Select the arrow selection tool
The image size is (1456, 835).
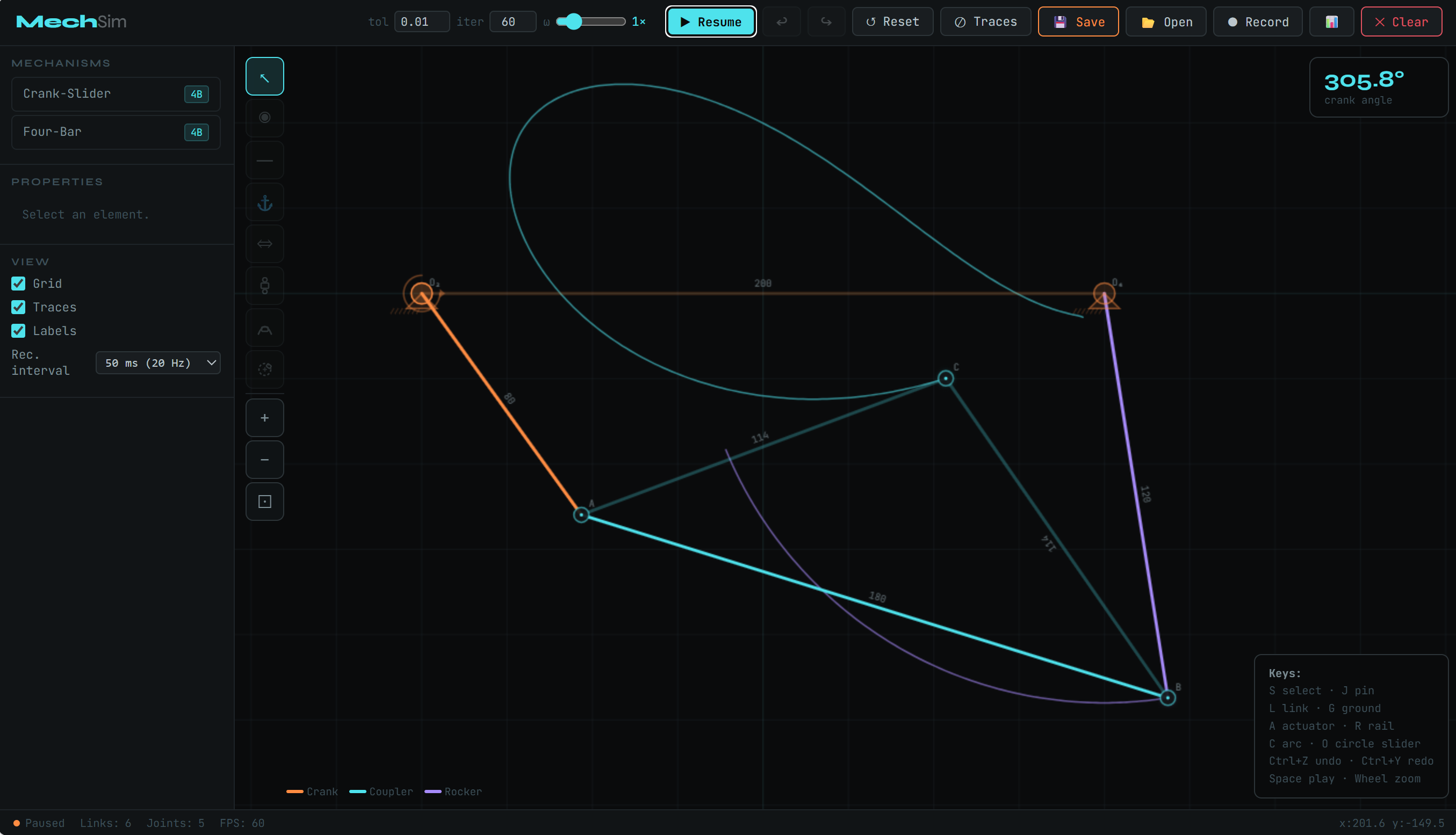click(264, 75)
